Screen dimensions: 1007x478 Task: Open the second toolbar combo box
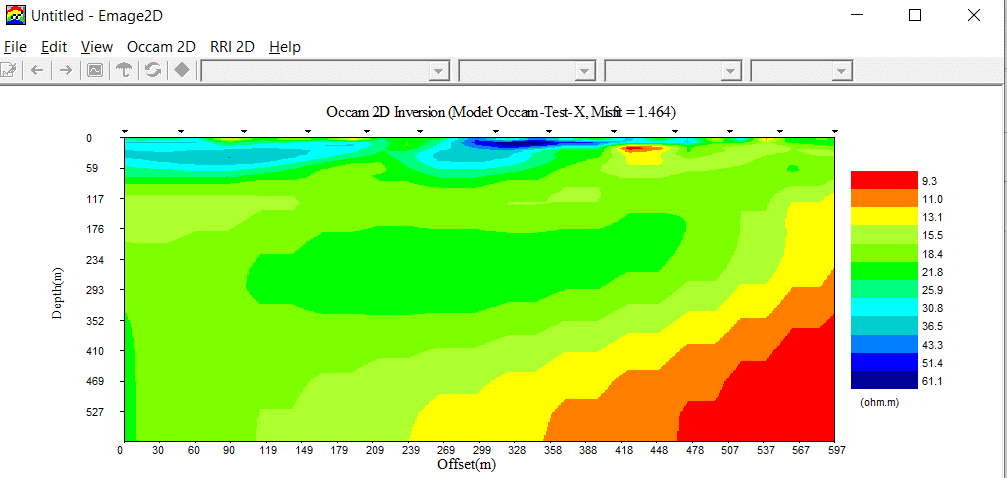[585, 71]
